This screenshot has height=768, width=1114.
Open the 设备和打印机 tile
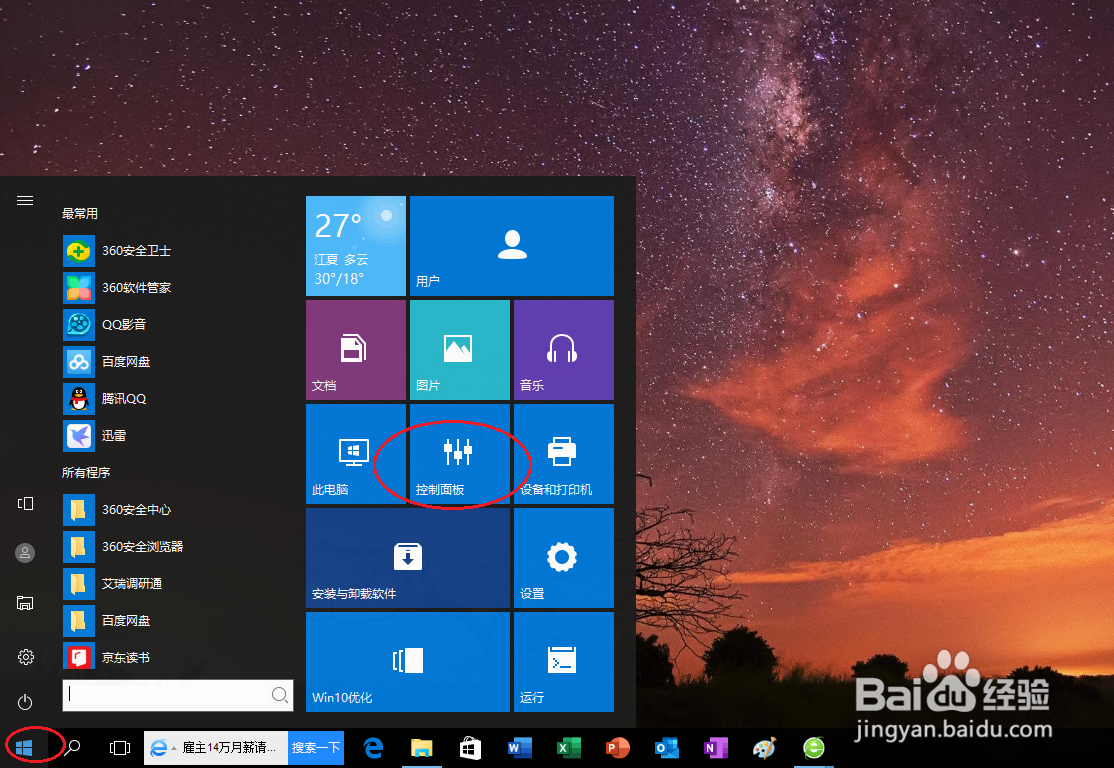click(x=563, y=454)
